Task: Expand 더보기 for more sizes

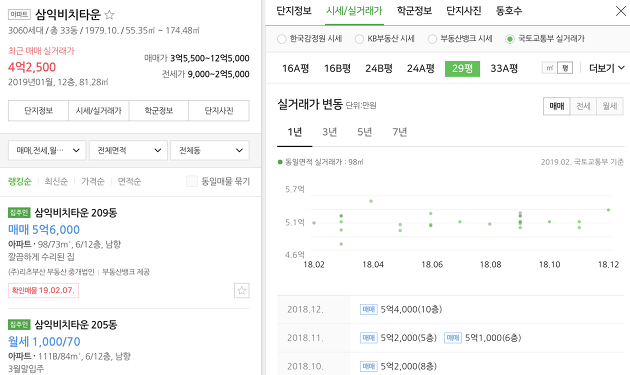Action: click(x=607, y=68)
